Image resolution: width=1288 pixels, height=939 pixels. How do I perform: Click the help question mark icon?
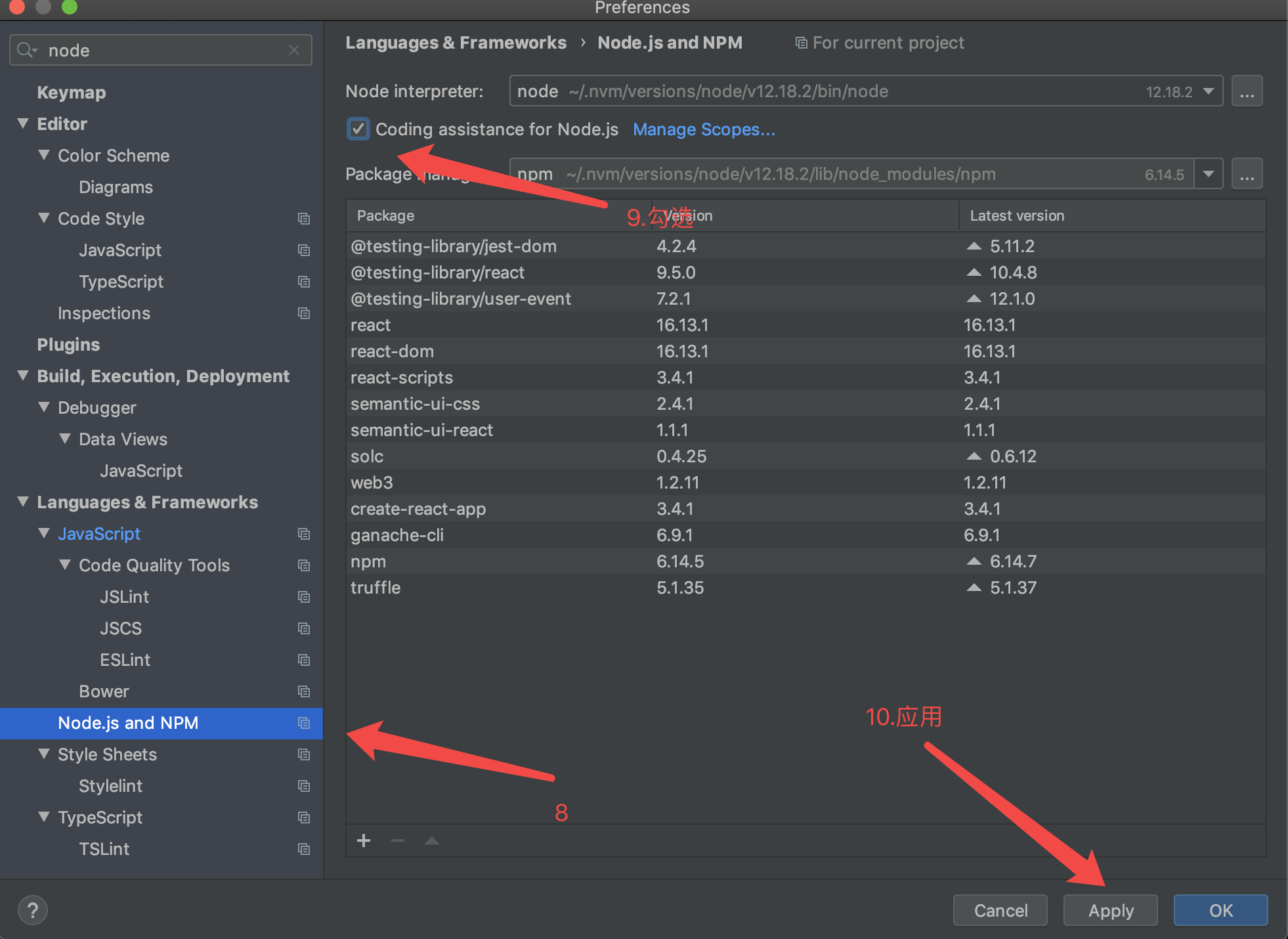click(33, 910)
